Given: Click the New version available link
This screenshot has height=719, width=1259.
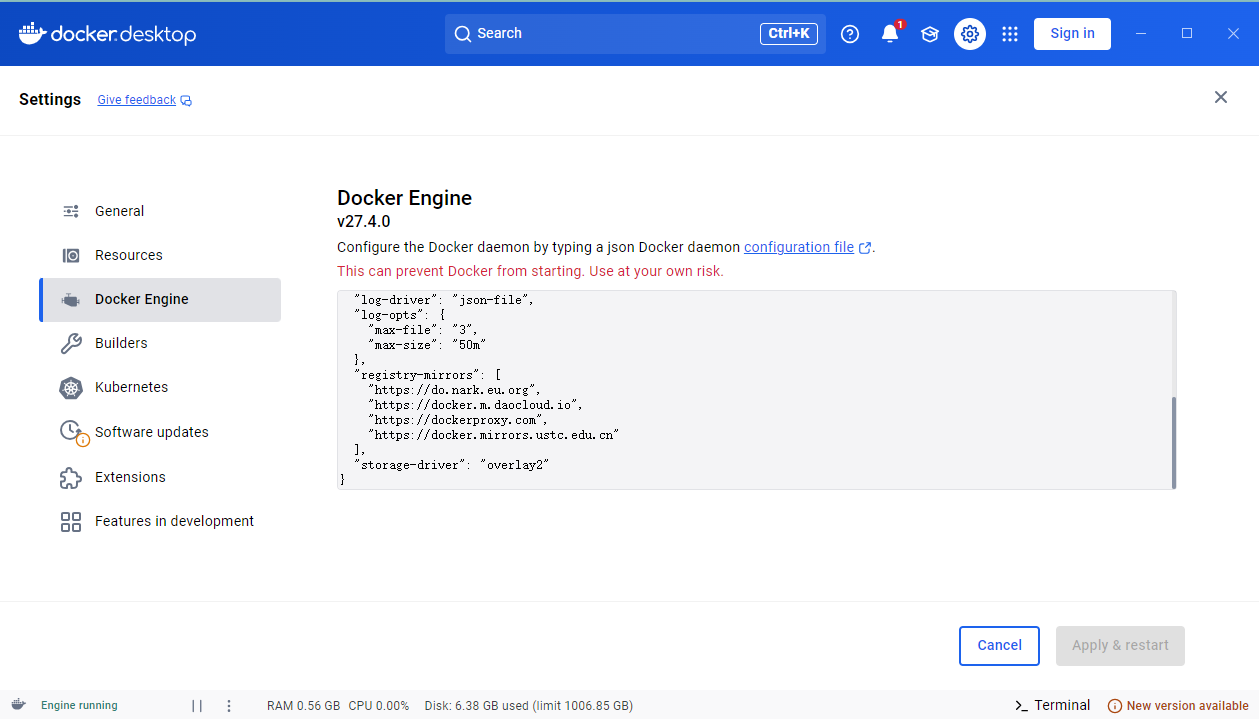Looking at the screenshot, I should [1188, 706].
